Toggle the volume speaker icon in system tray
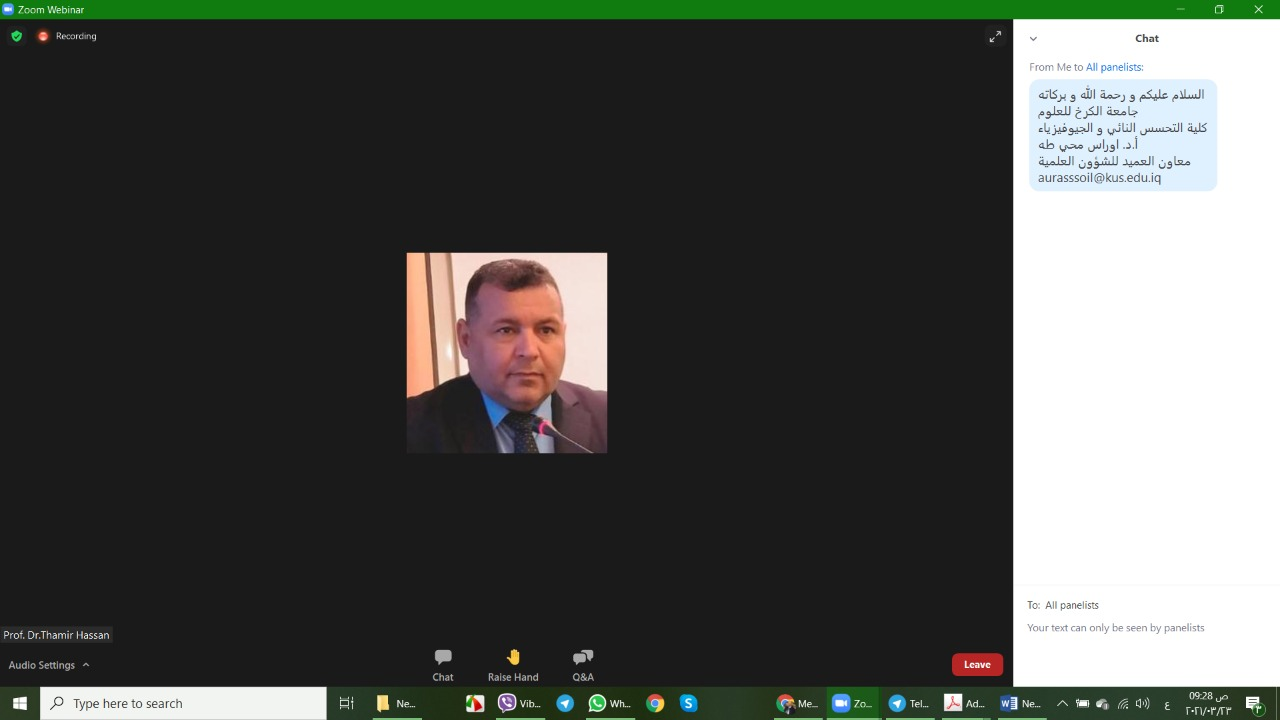Image resolution: width=1280 pixels, height=720 pixels. click(1143, 704)
